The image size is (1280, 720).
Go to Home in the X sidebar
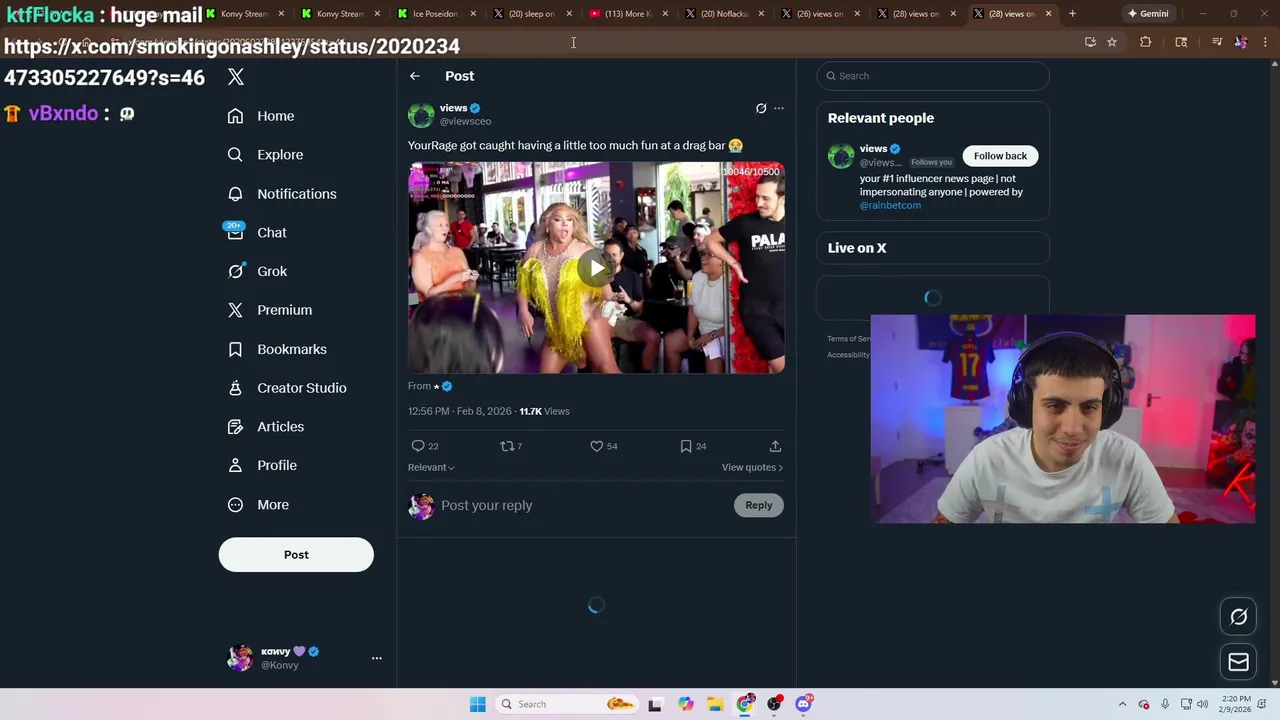[x=261, y=116]
